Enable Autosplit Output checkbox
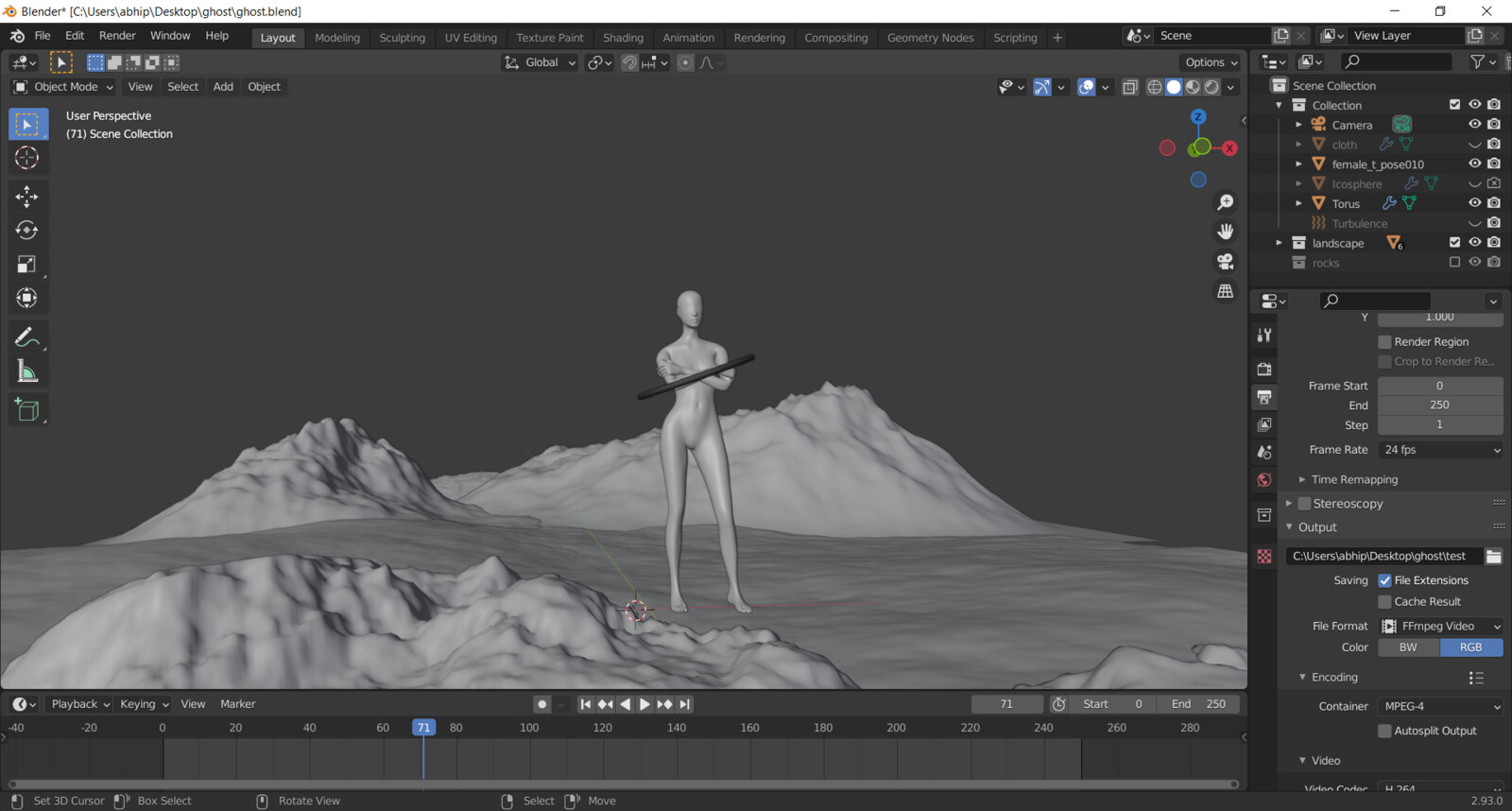The image size is (1512, 811). click(1384, 731)
